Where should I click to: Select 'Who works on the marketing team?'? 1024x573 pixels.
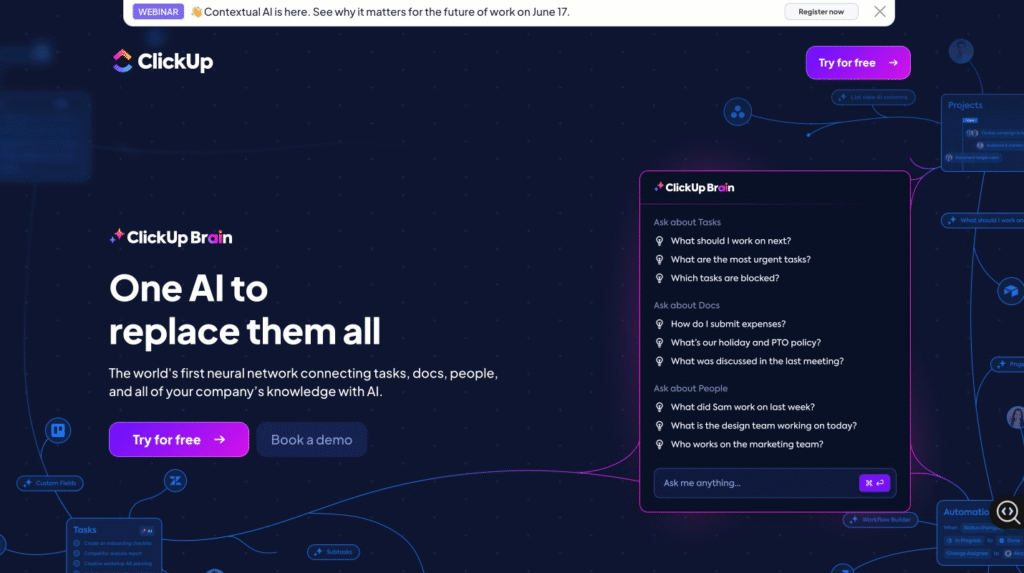pos(746,444)
